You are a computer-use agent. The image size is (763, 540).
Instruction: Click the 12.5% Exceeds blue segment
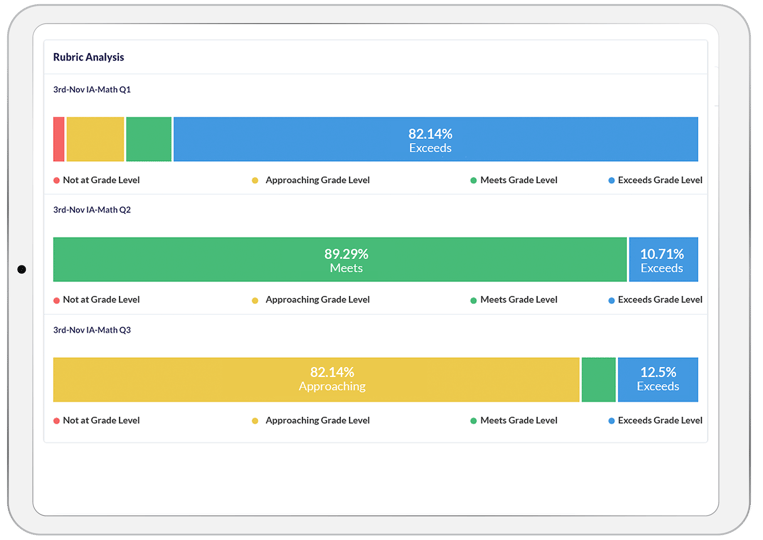pos(657,379)
